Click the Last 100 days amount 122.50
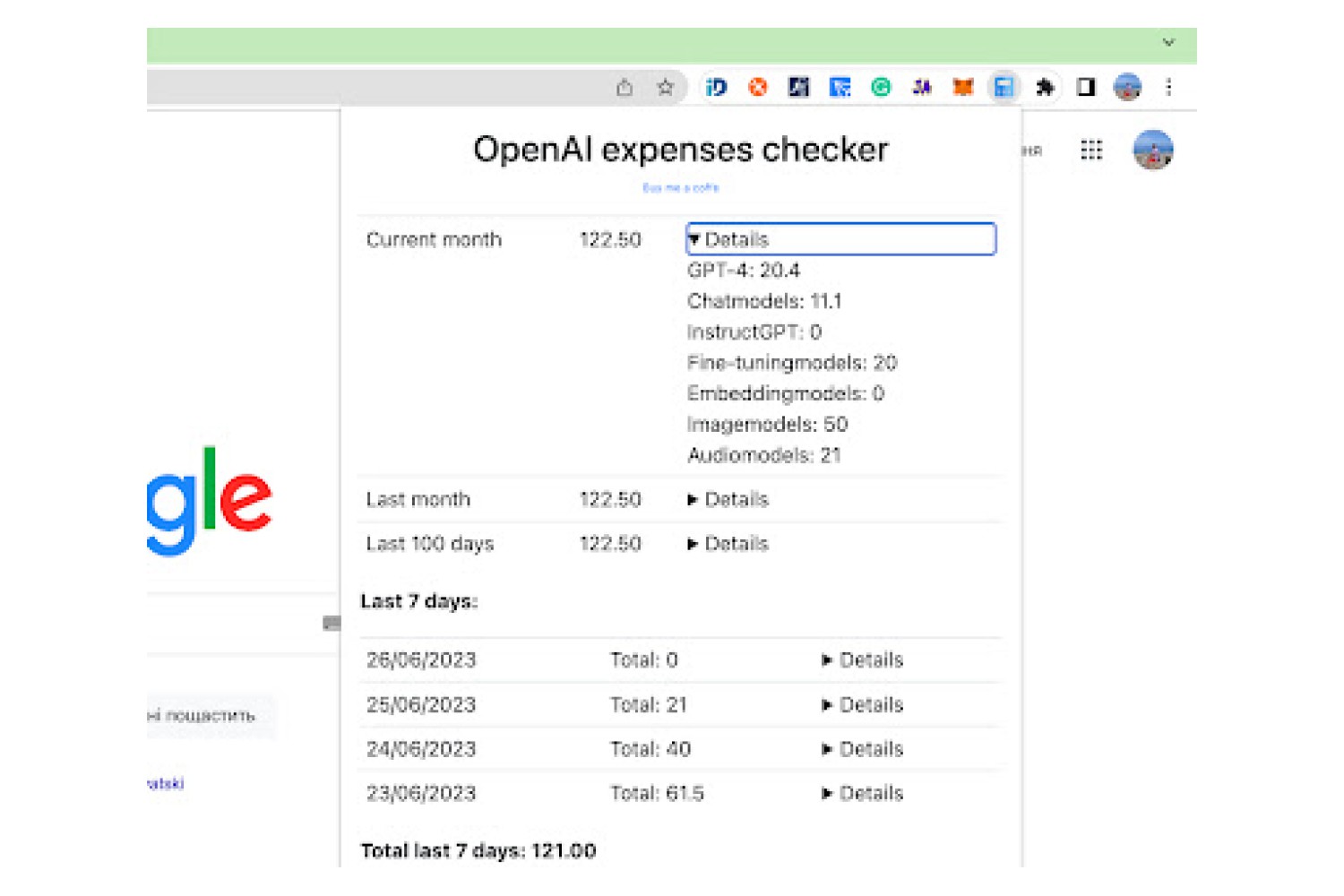Image resolution: width=1344 pixels, height=896 pixels. point(610,544)
